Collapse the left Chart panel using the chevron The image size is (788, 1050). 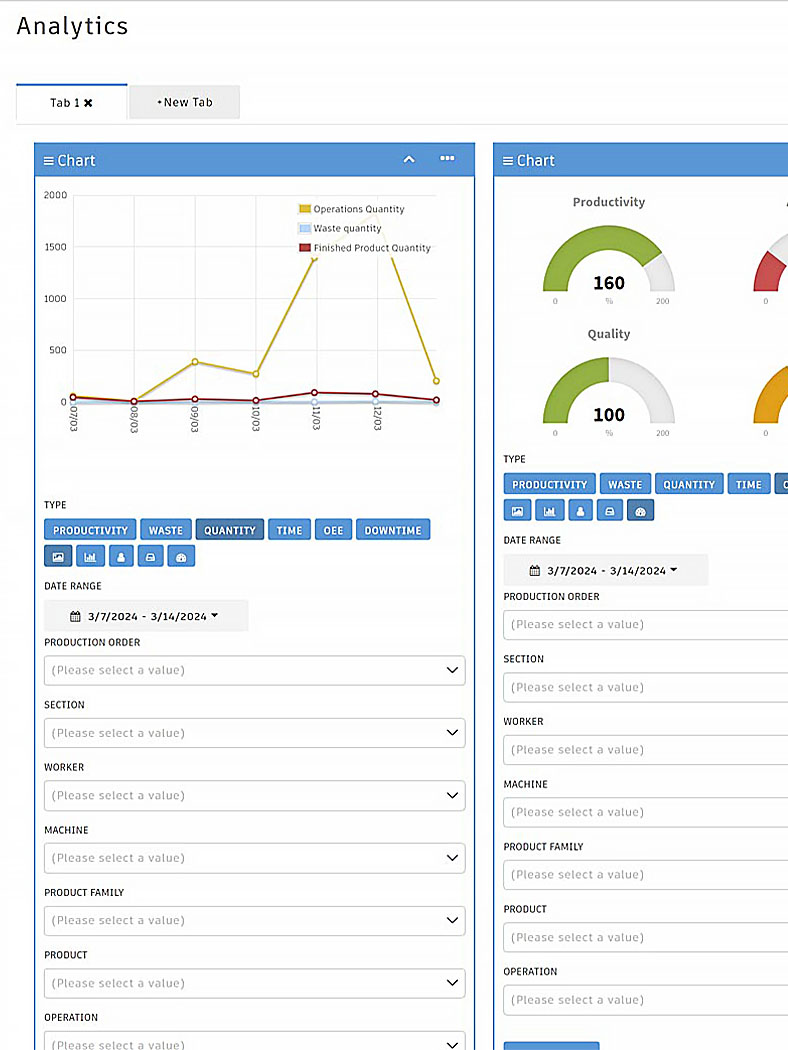click(x=409, y=159)
